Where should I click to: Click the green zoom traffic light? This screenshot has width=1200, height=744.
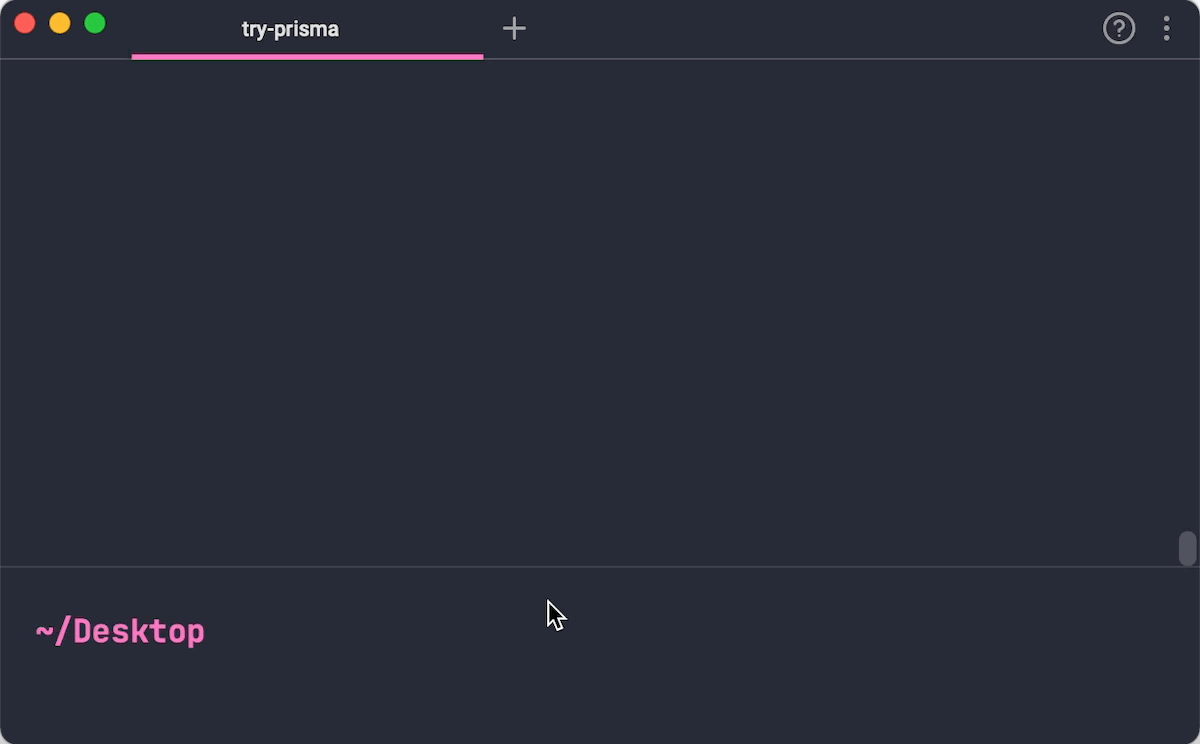(x=95, y=22)
